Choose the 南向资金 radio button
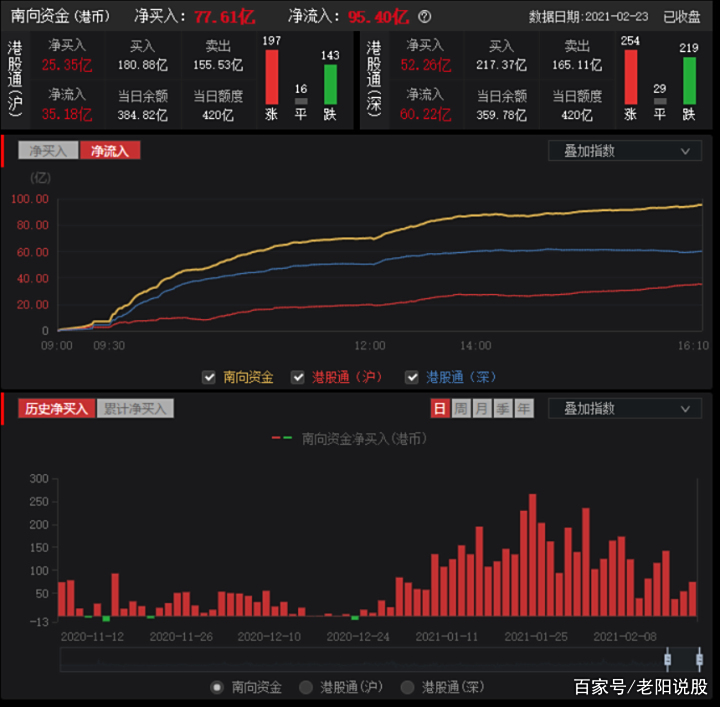The height and width of the screenshot is (707, 720). (x=217, y=687)
